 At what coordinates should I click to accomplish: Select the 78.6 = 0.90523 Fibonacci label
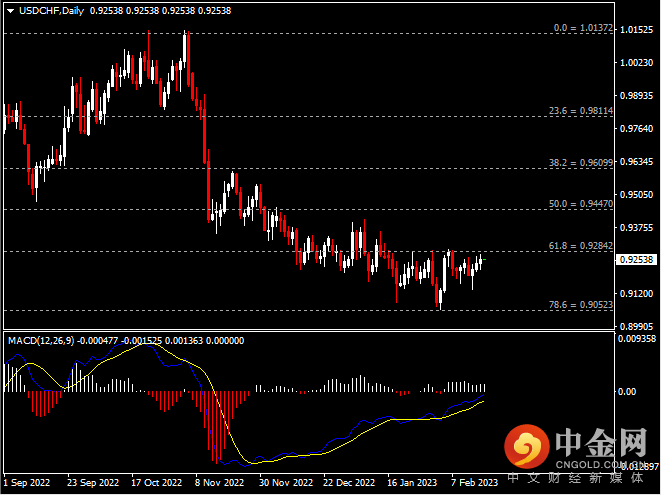tap(583, 303)
